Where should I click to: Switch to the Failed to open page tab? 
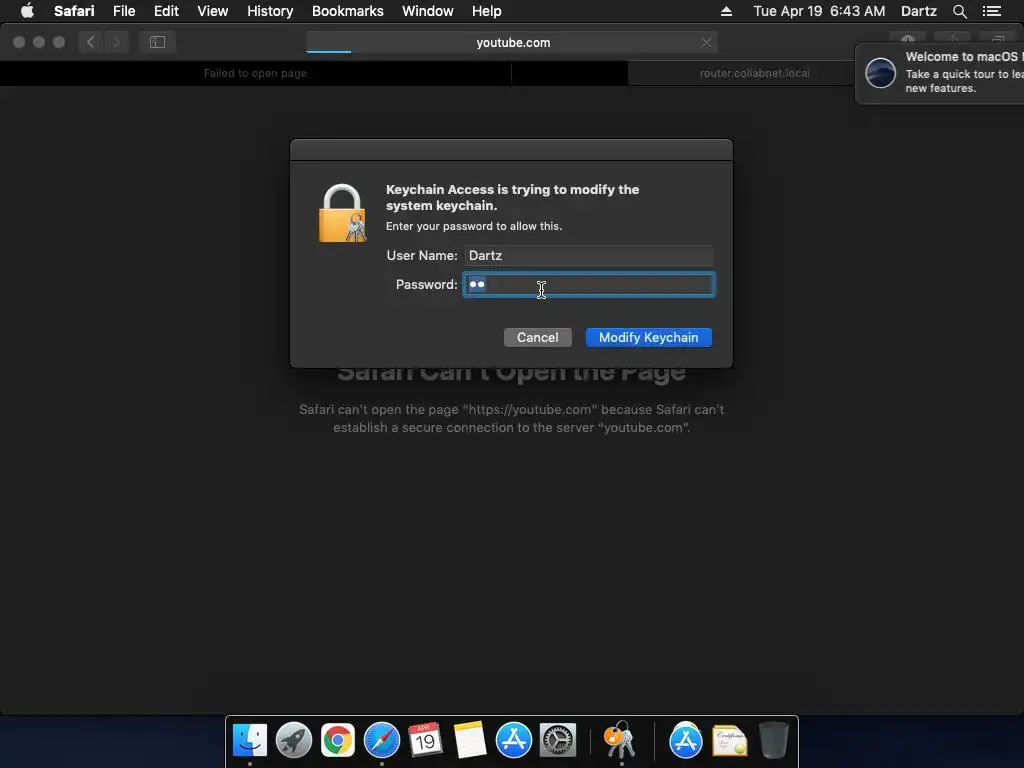pyautogui.click(x=255, y=73)
